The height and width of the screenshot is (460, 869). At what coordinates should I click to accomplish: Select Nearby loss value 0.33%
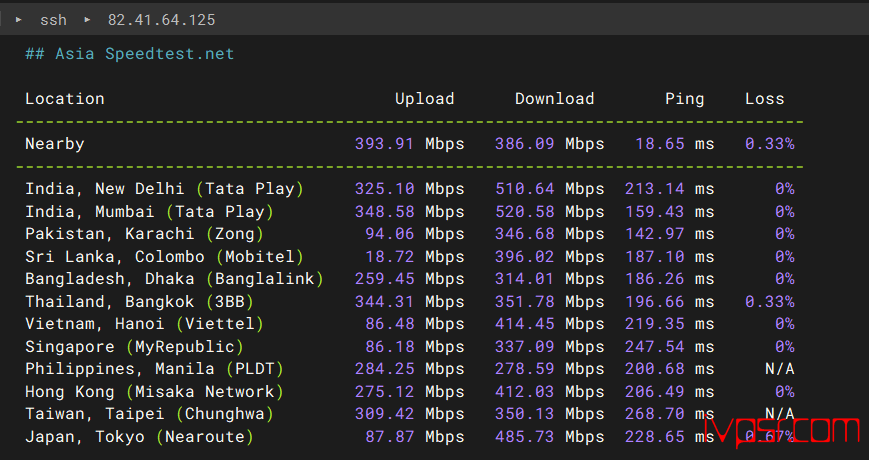(769, 144)
